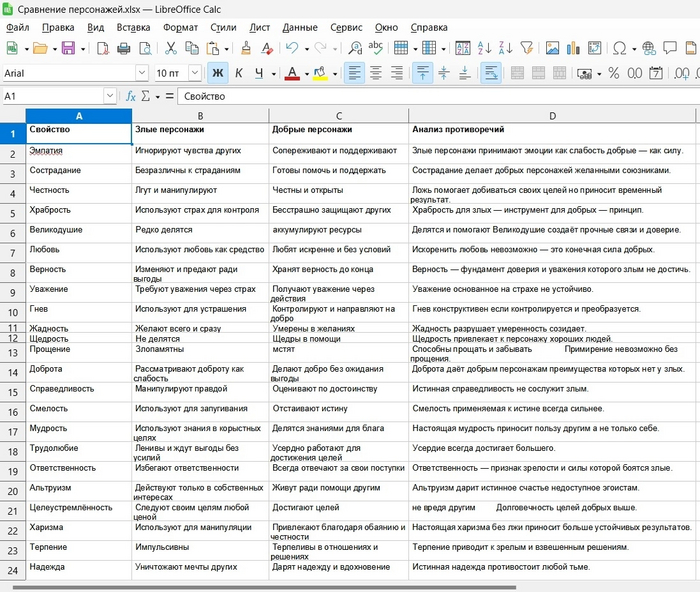This screenshot has width=700, height=592.
Task: Select row 10 header
Action: click(13, 313)
